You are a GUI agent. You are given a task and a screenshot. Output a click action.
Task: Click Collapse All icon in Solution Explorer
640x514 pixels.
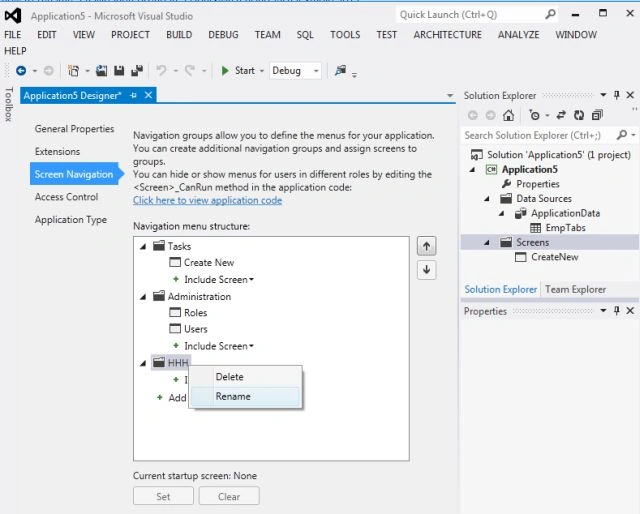tap(597, 116)
